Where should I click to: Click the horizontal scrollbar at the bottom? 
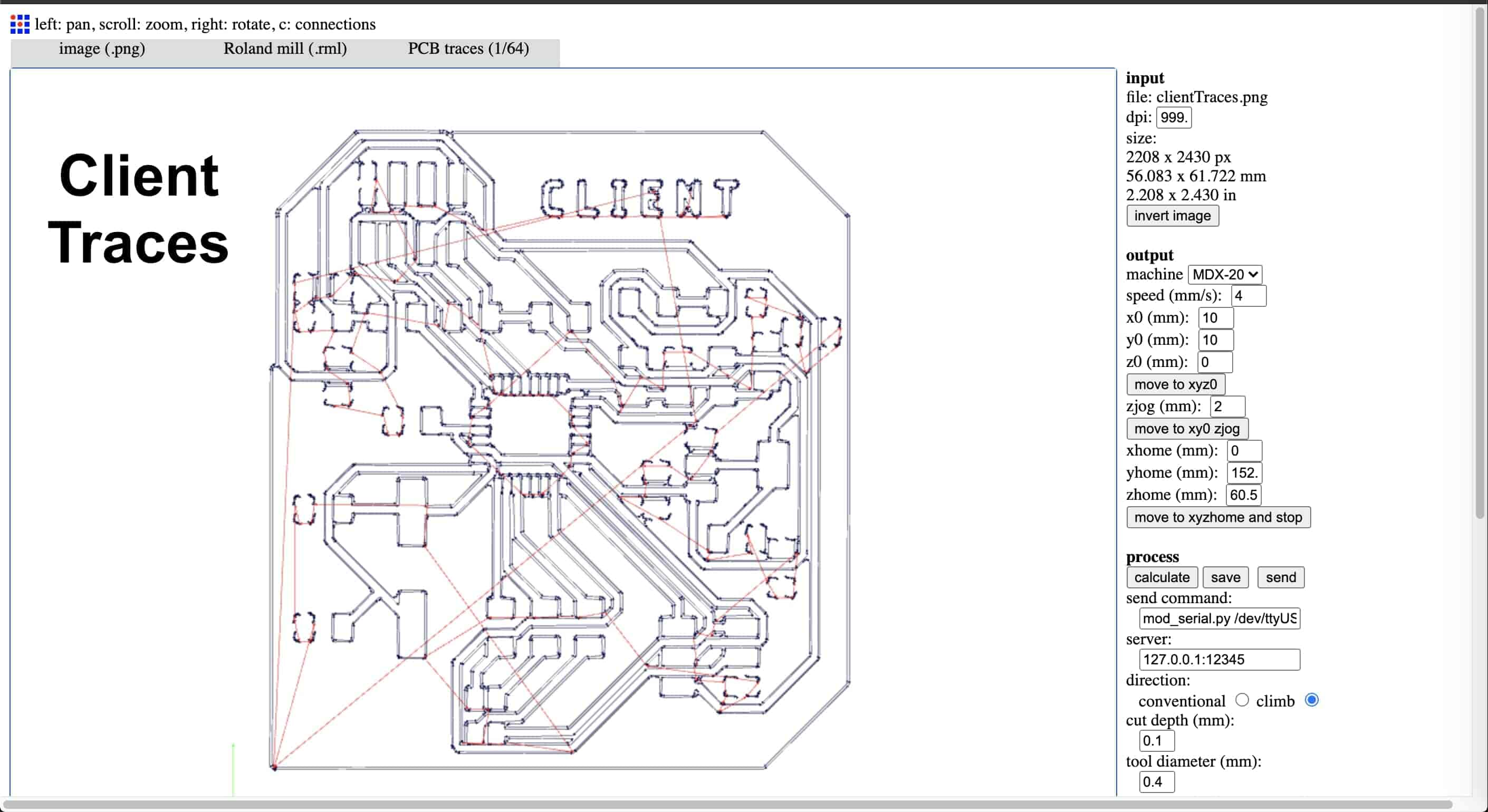[728, 805]
